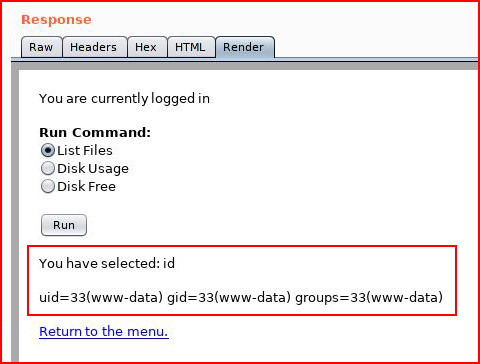
Task: Click the uid=33(www-data) output text
Action: [101, 297]
